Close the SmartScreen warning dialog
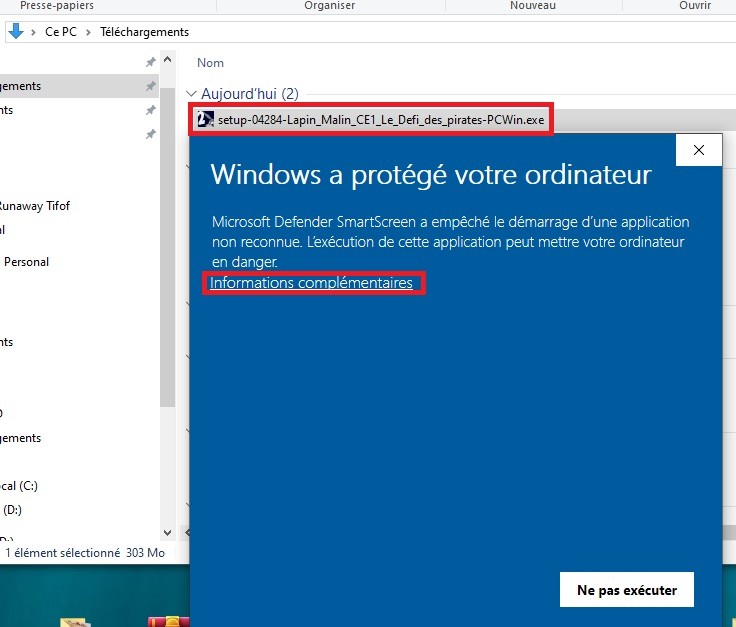 point(698,150)
